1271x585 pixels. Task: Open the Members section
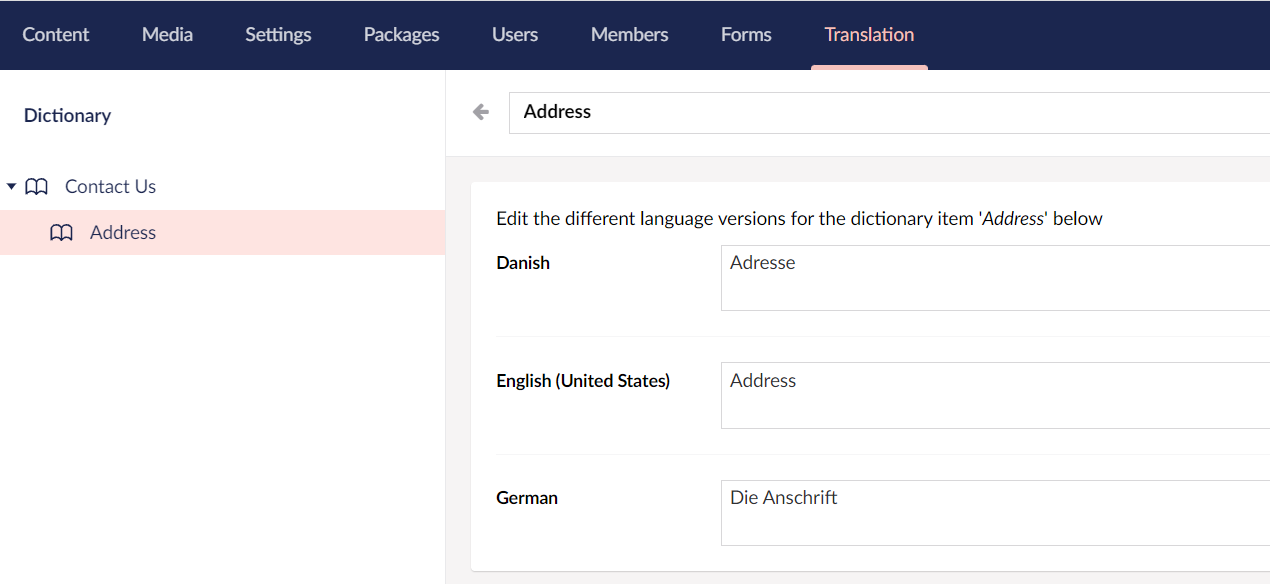coord(629,35)
